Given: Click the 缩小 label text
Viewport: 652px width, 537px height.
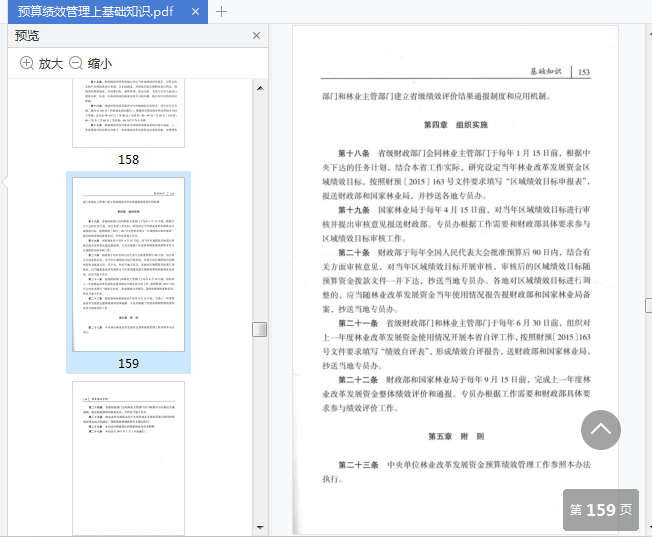Looking at the screenshot, I should point(100,64).
